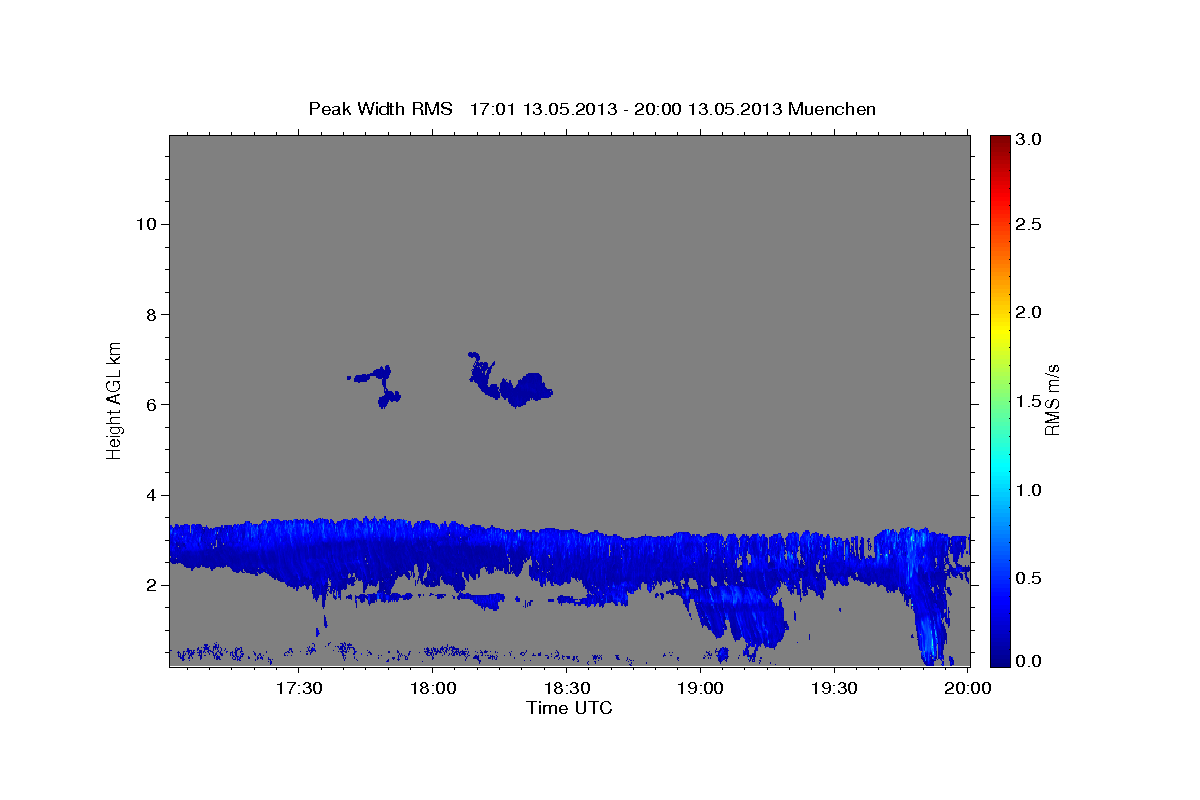This screenshot has width=1200, height=800.
Task: Click the height tick label 4
Action: tap(149, 495)
